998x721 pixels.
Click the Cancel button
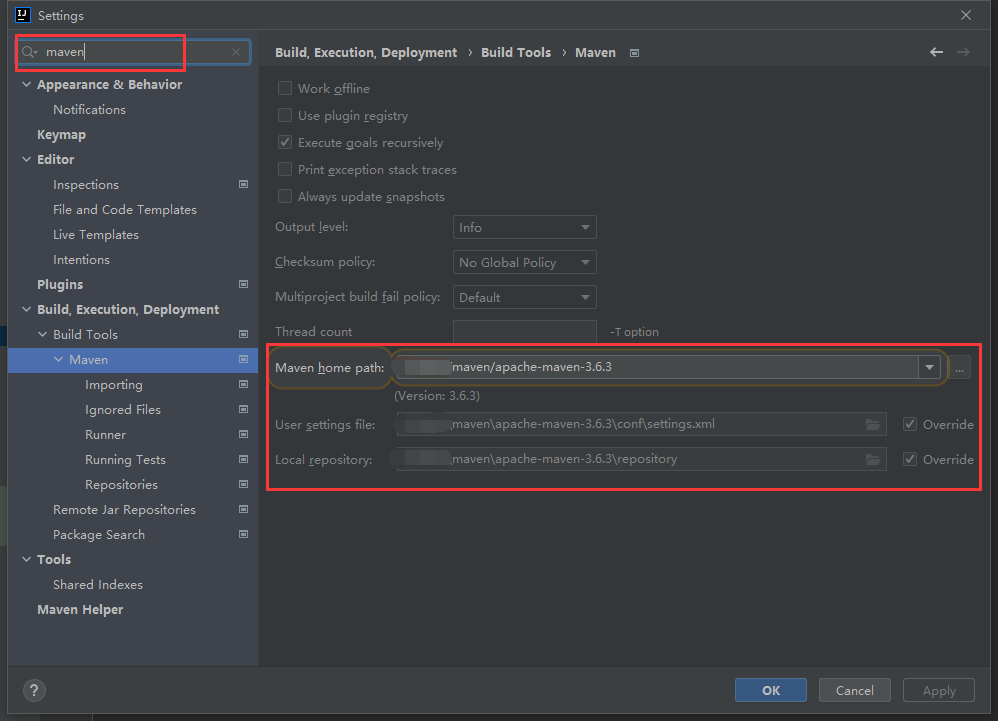[x=855, y=690]
